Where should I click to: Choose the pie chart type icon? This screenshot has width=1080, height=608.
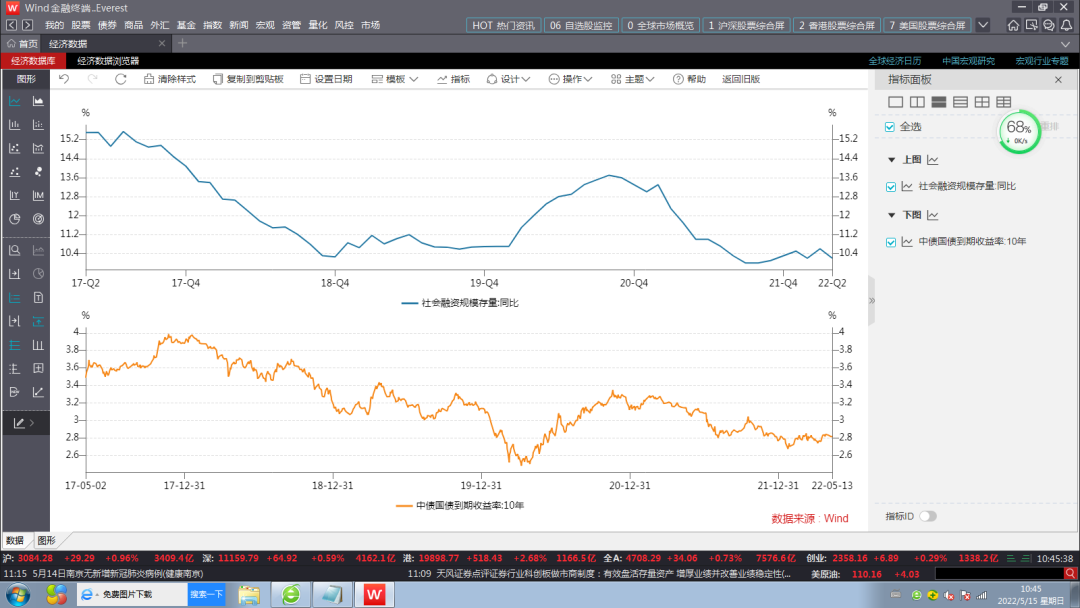coord(15,219)
